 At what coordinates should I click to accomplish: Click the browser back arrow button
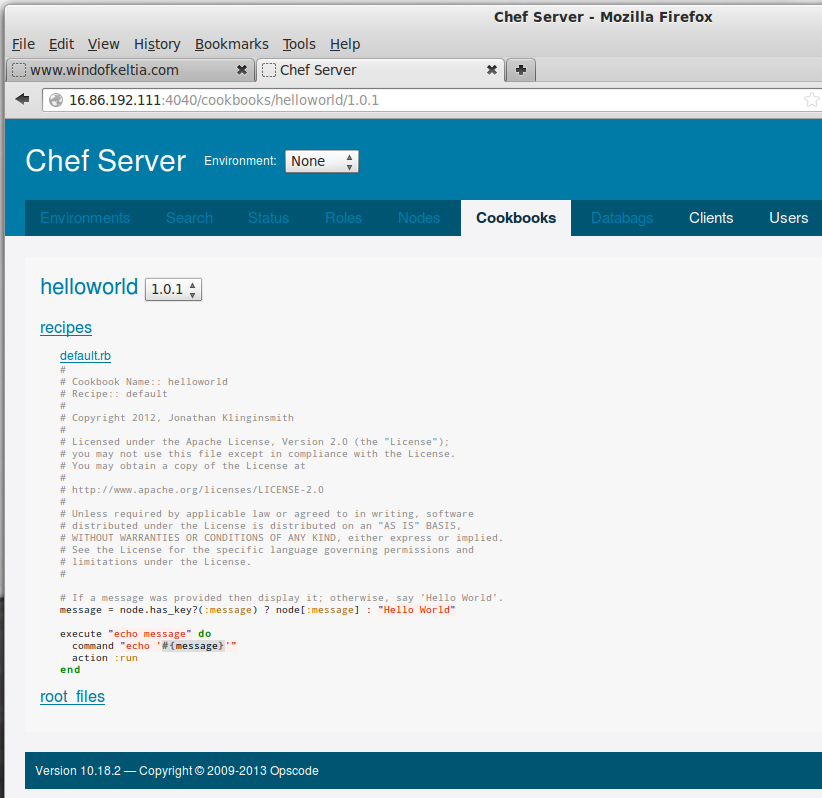[x=23, y=99]
